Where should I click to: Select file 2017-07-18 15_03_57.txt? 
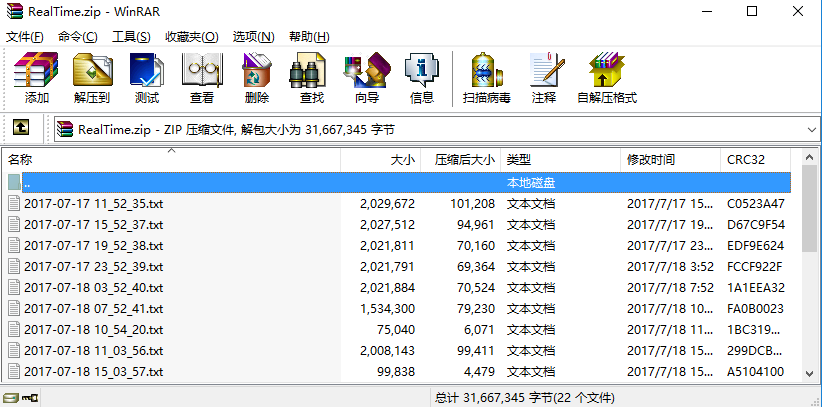[x=94, y=371]
